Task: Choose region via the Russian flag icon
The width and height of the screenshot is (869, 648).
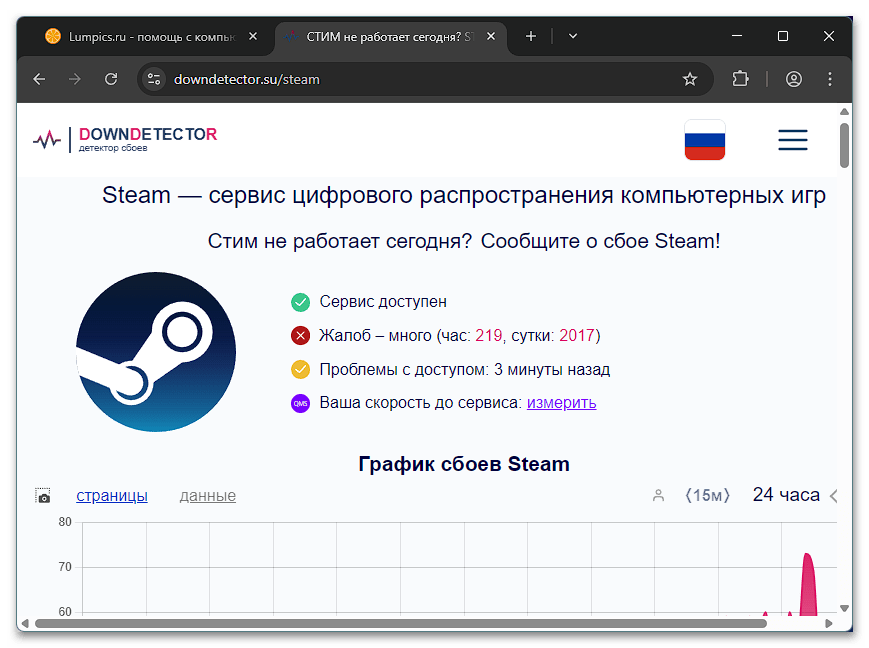Action: (x=705, y=140)
